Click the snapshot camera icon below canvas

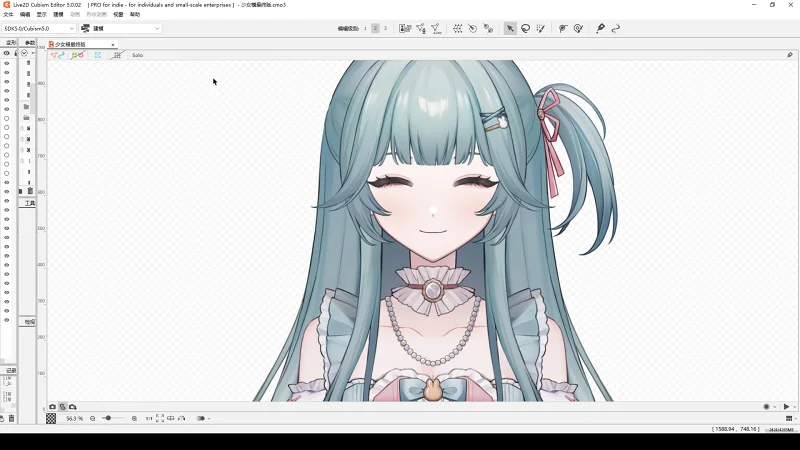pos(53,407)
